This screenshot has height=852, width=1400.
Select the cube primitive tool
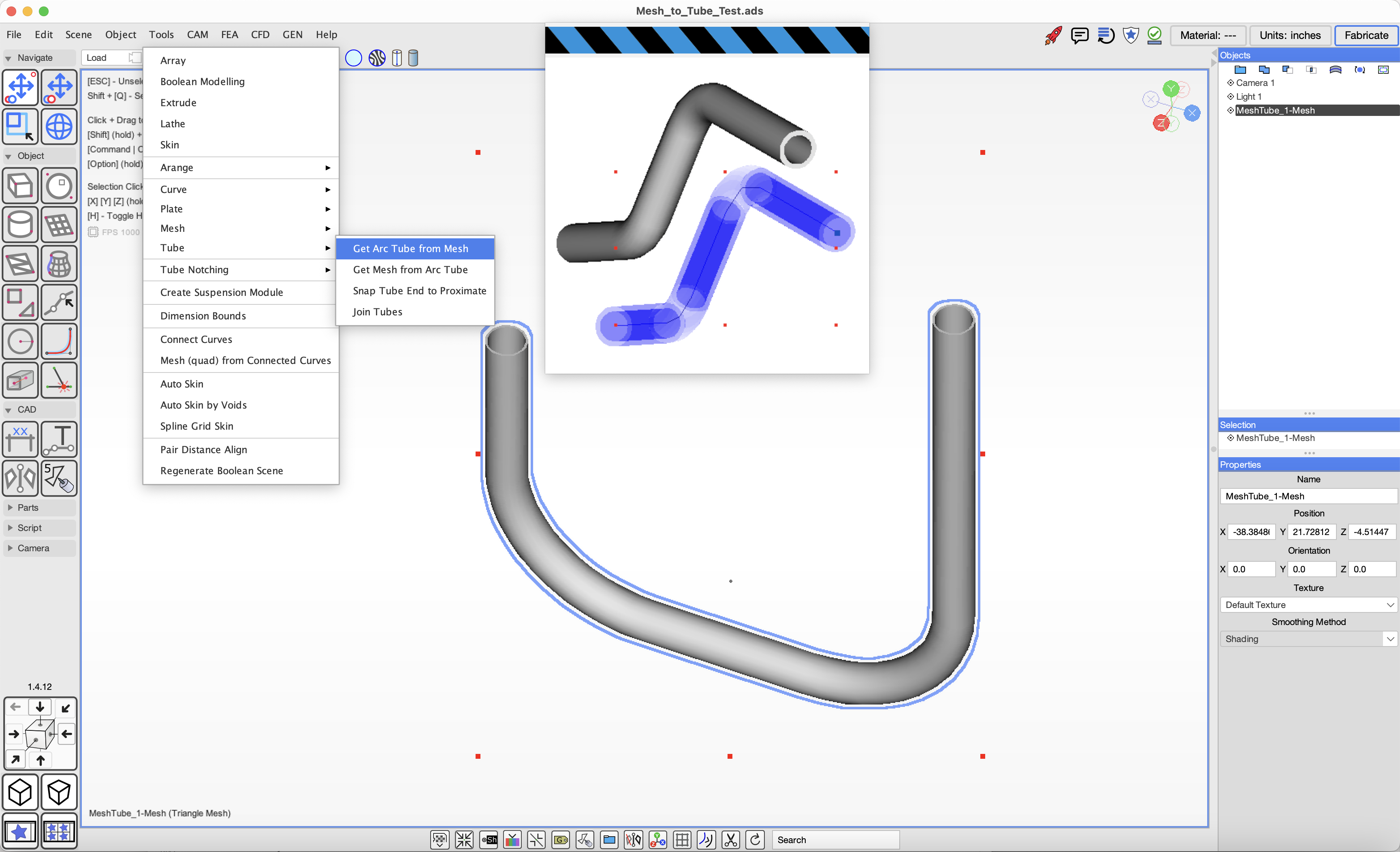coord(20,186)
